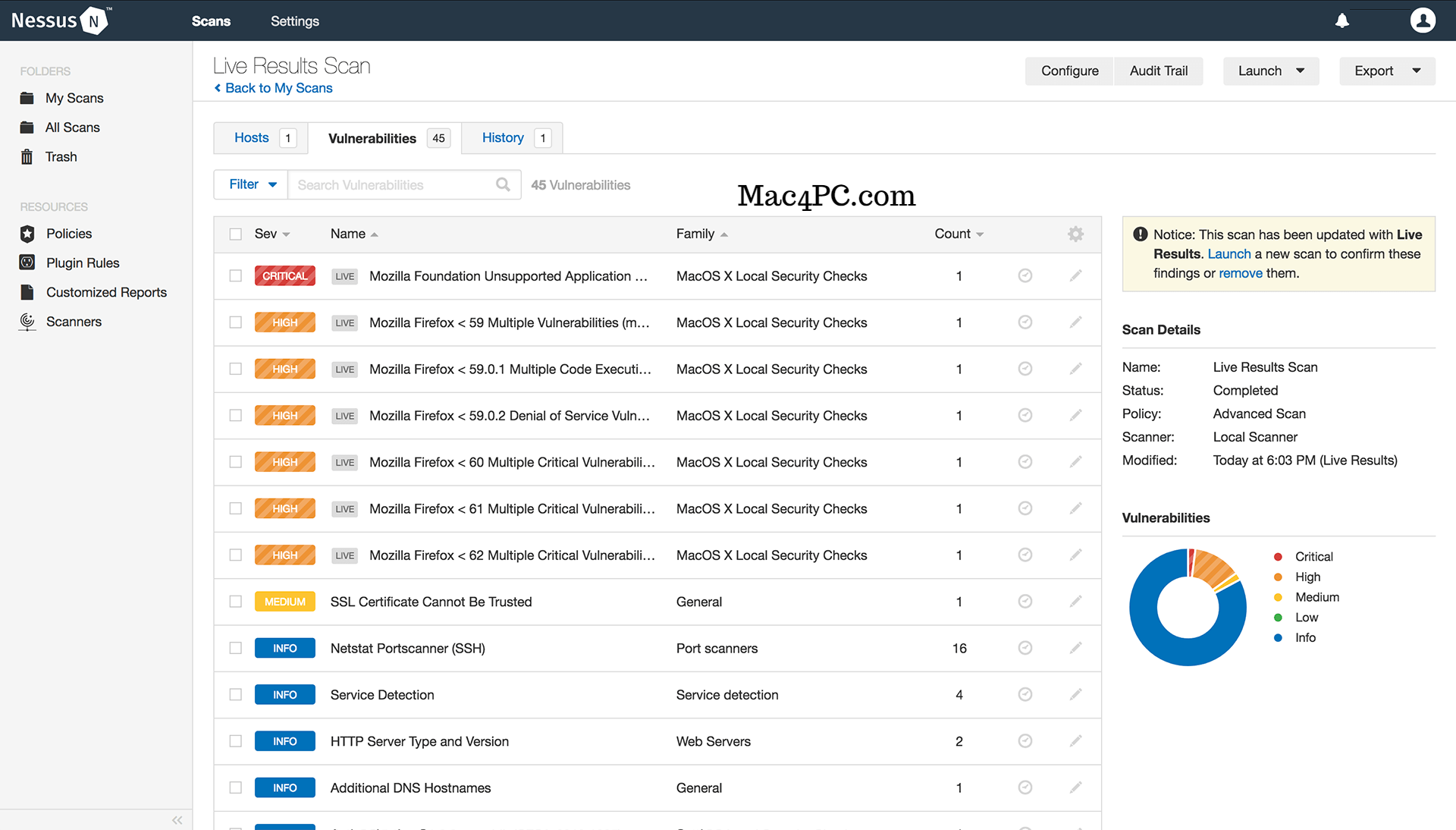Check the Service Detection row
Screen dimensions: 1456x830
click(236, 694)
